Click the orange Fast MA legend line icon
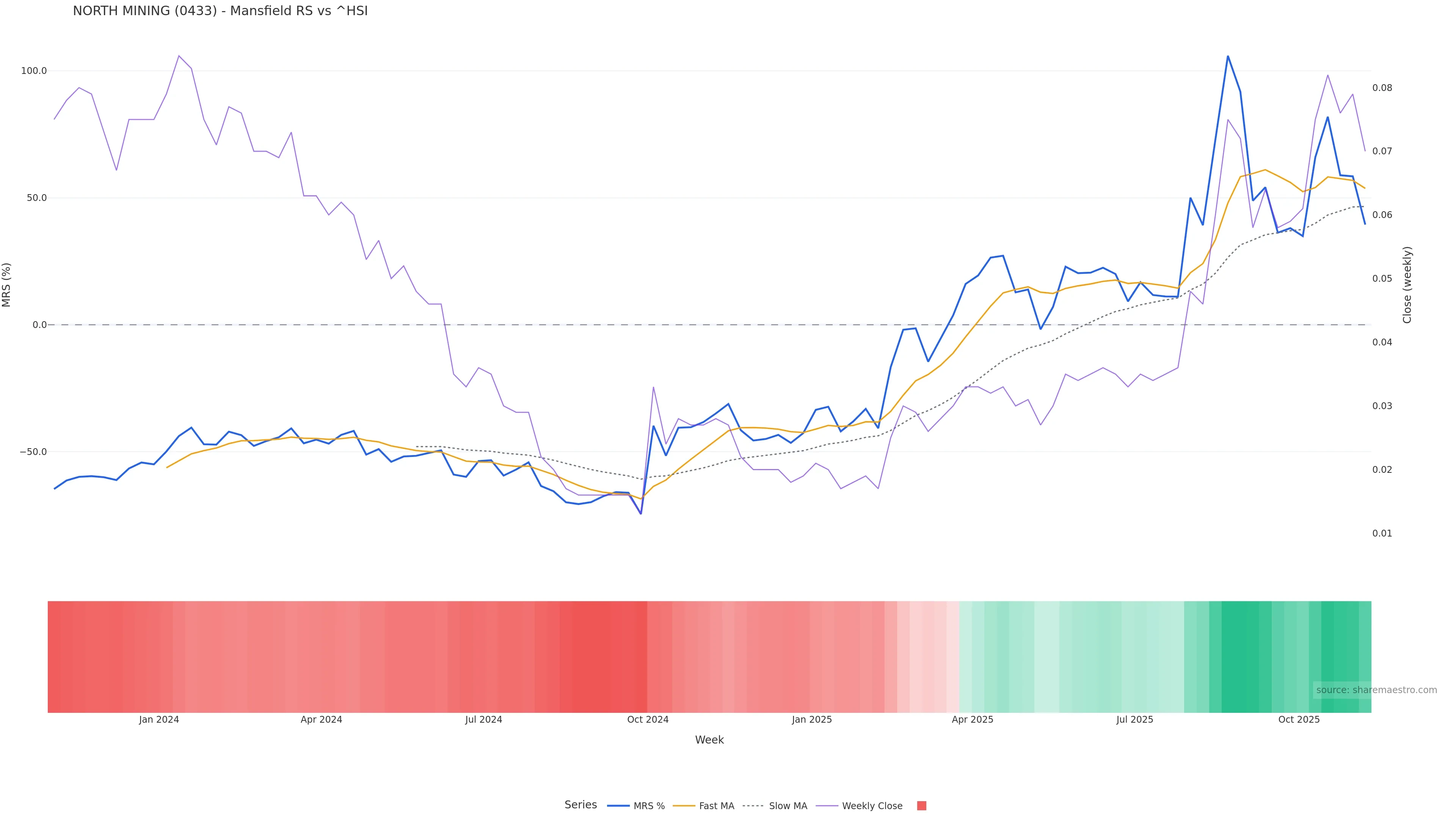Viewport: 1456px width, 819px height. point(684,806)
